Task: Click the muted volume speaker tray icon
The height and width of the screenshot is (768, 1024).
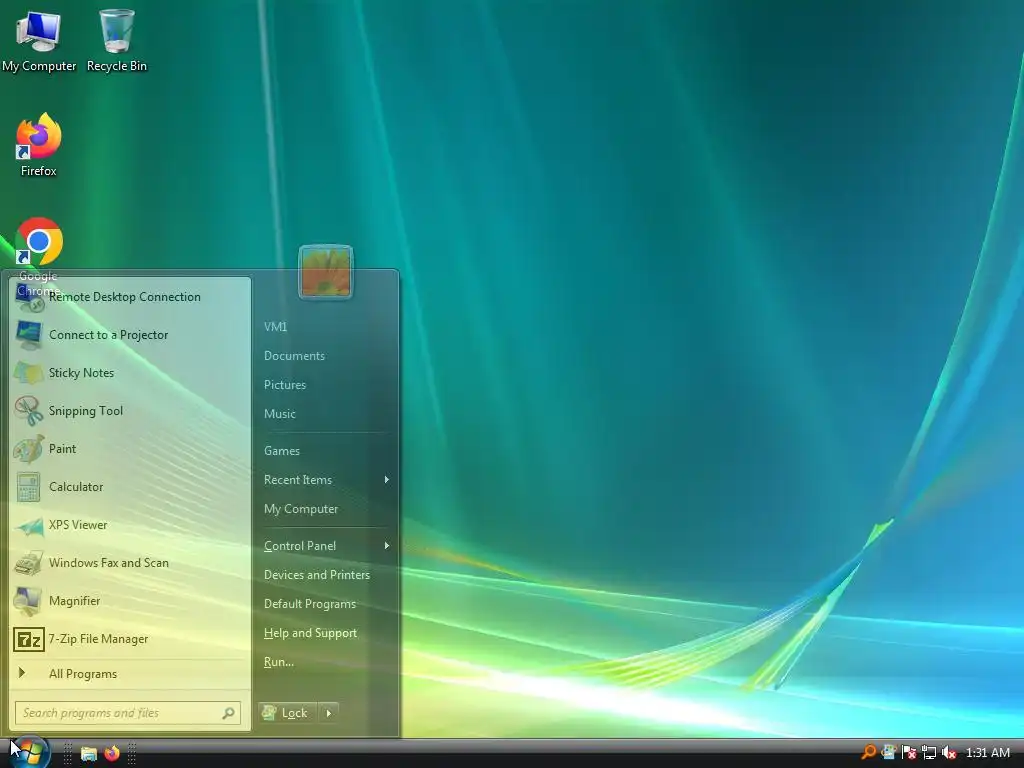Action: (949, 753)
